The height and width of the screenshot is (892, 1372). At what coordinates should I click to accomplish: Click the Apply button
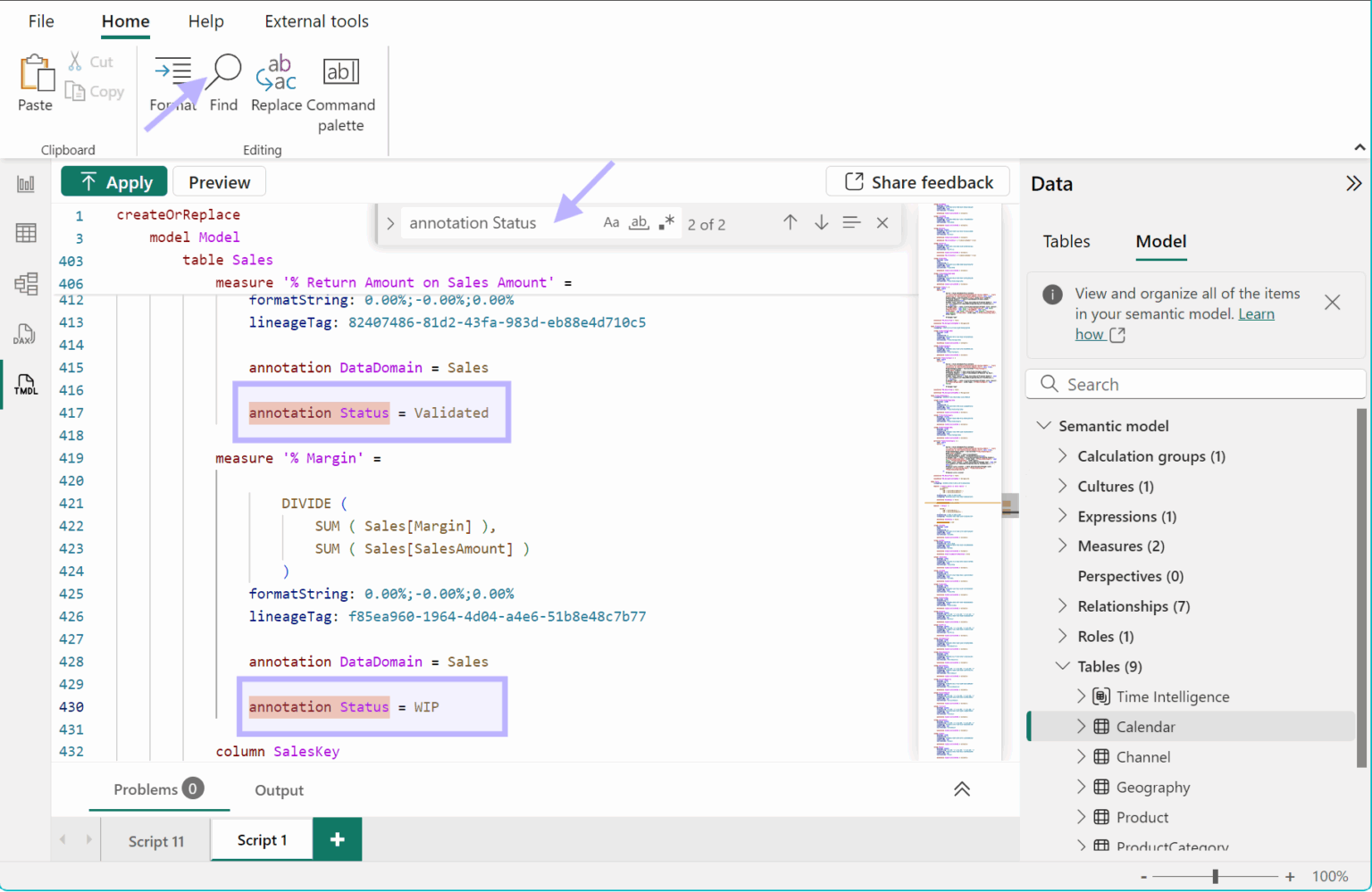tap(113, 181)
